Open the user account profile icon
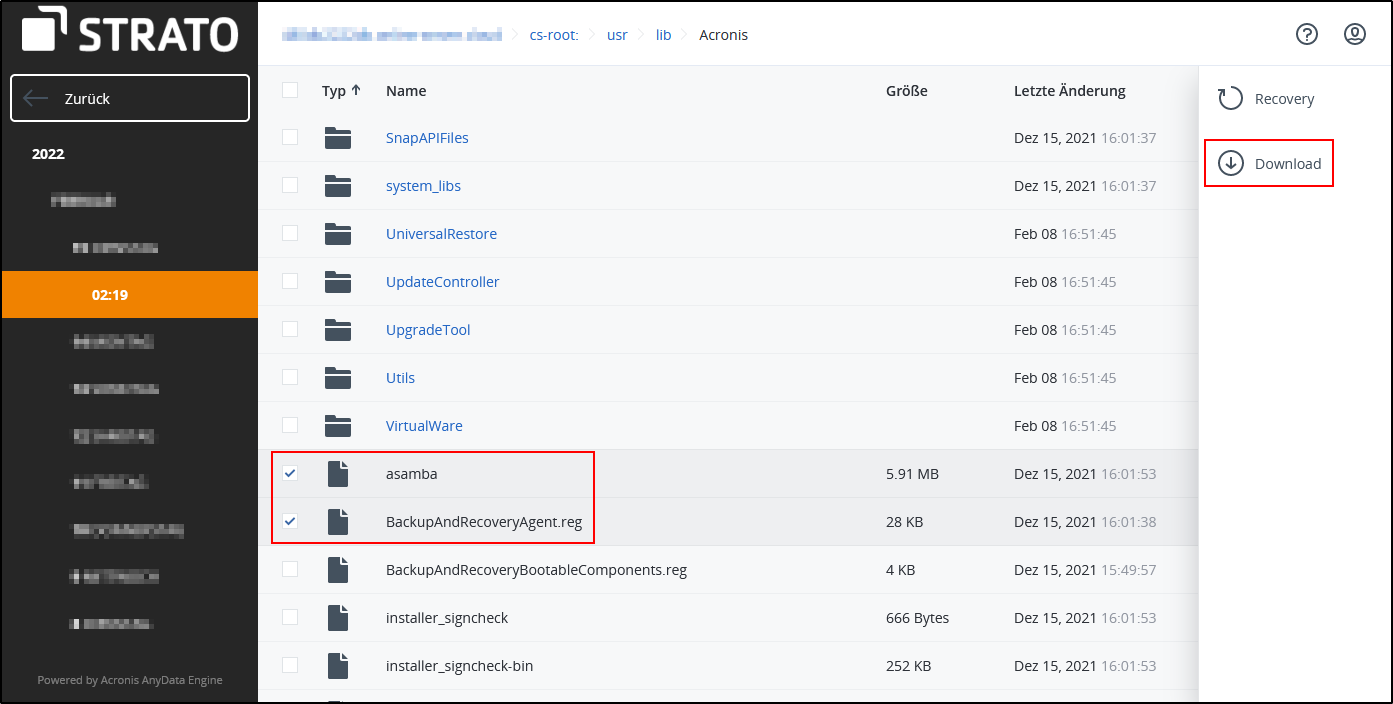The height and width of the screenshot is (704, 1393). click(1354, 34)
